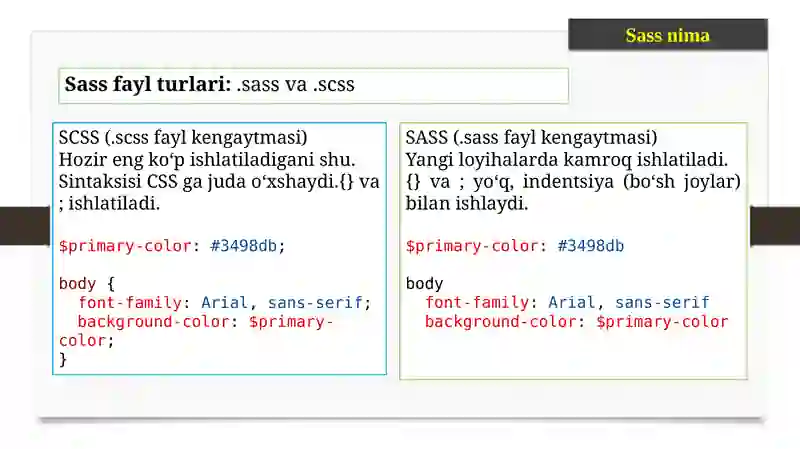
Task: Click the "Yangi loyihalarda kamroq ishlatiladi" sentence
Action: (566, 159)
